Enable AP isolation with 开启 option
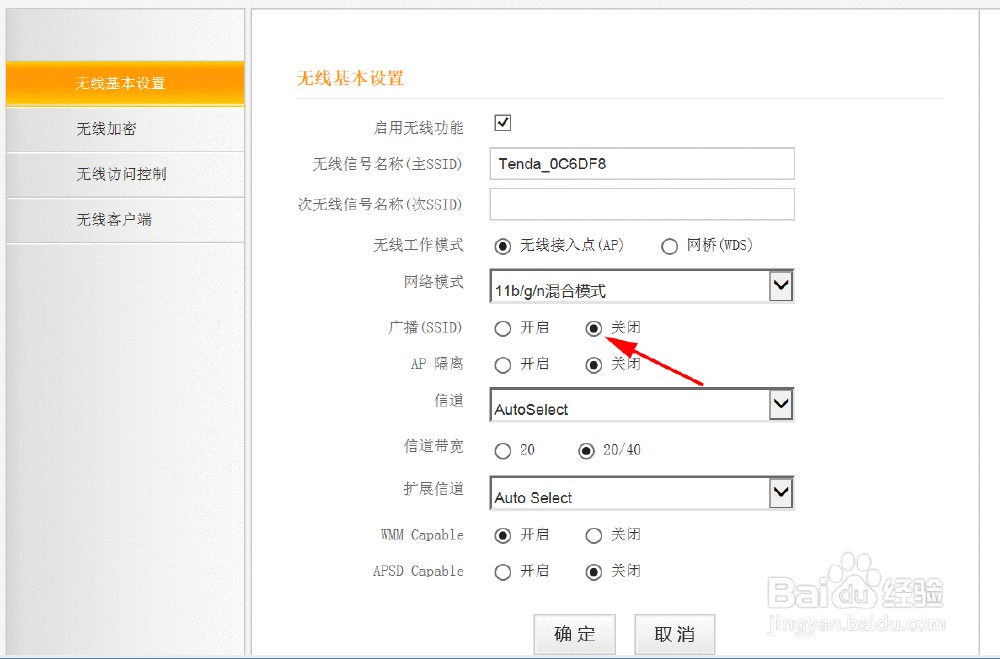 503,364
